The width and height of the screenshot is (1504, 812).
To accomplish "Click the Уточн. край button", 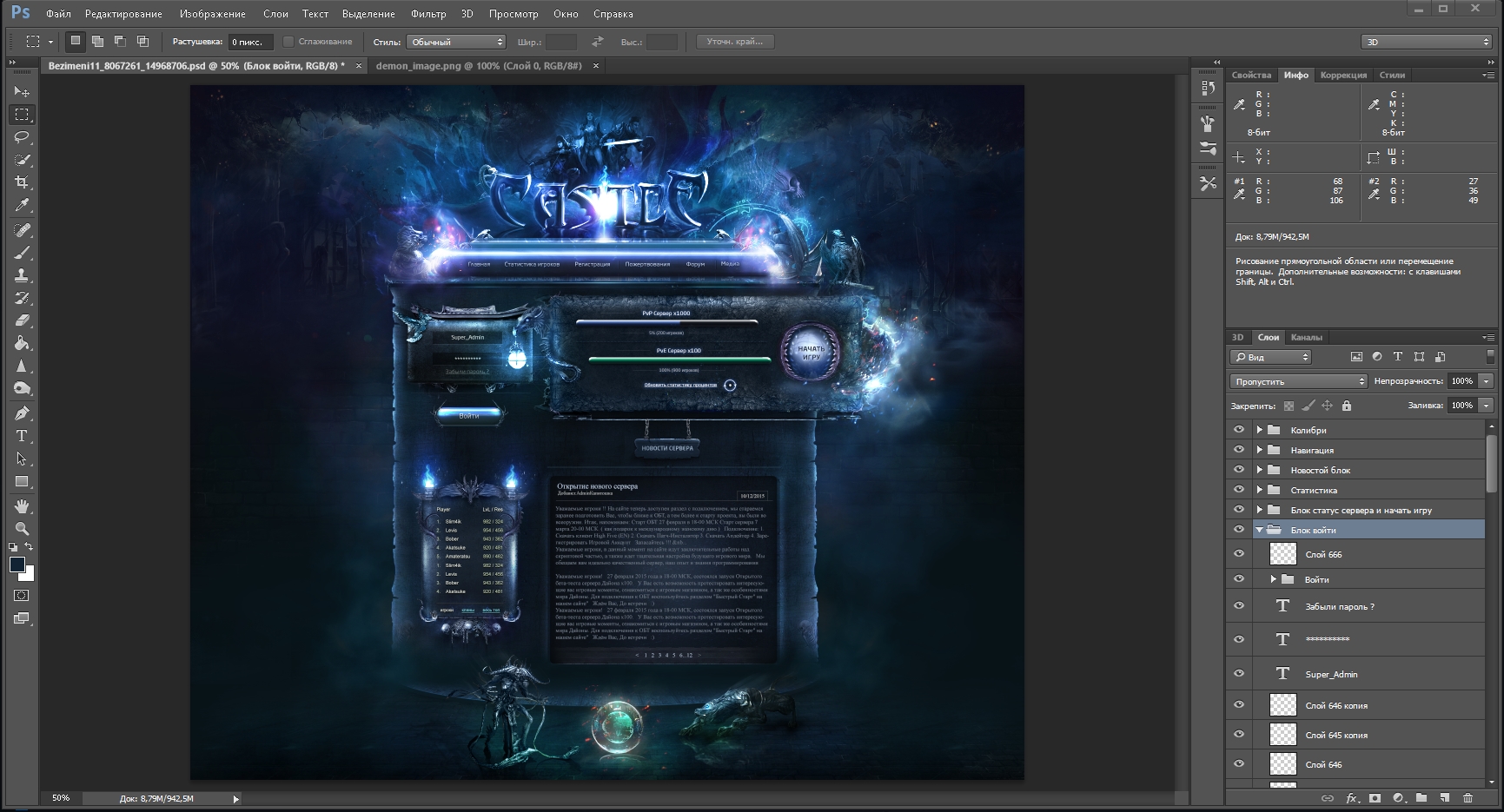I will pyautogui.click(x=735, y=42).
